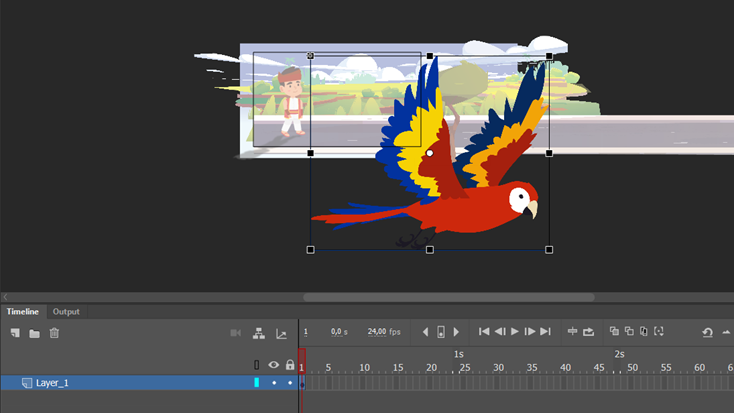Show or hide all layers eye icon

274,365
